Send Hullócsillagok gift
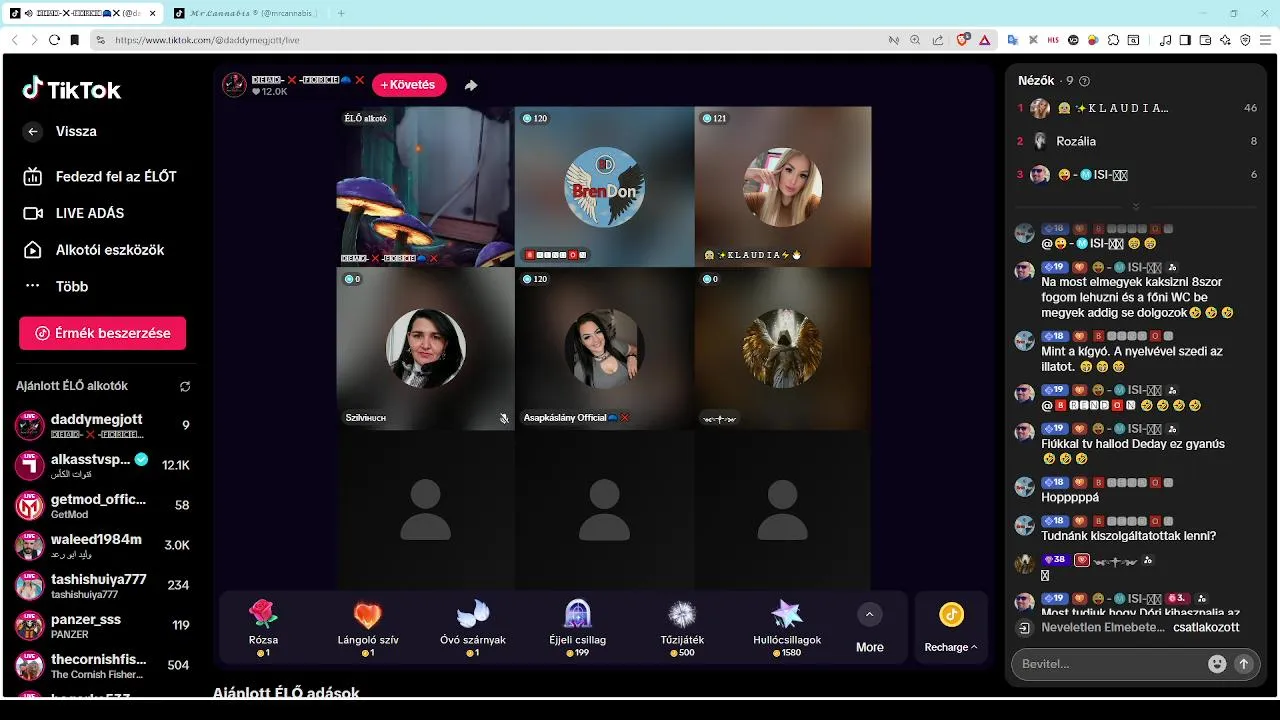Viewport: 1280px width, 720px height. pos(787,627)
